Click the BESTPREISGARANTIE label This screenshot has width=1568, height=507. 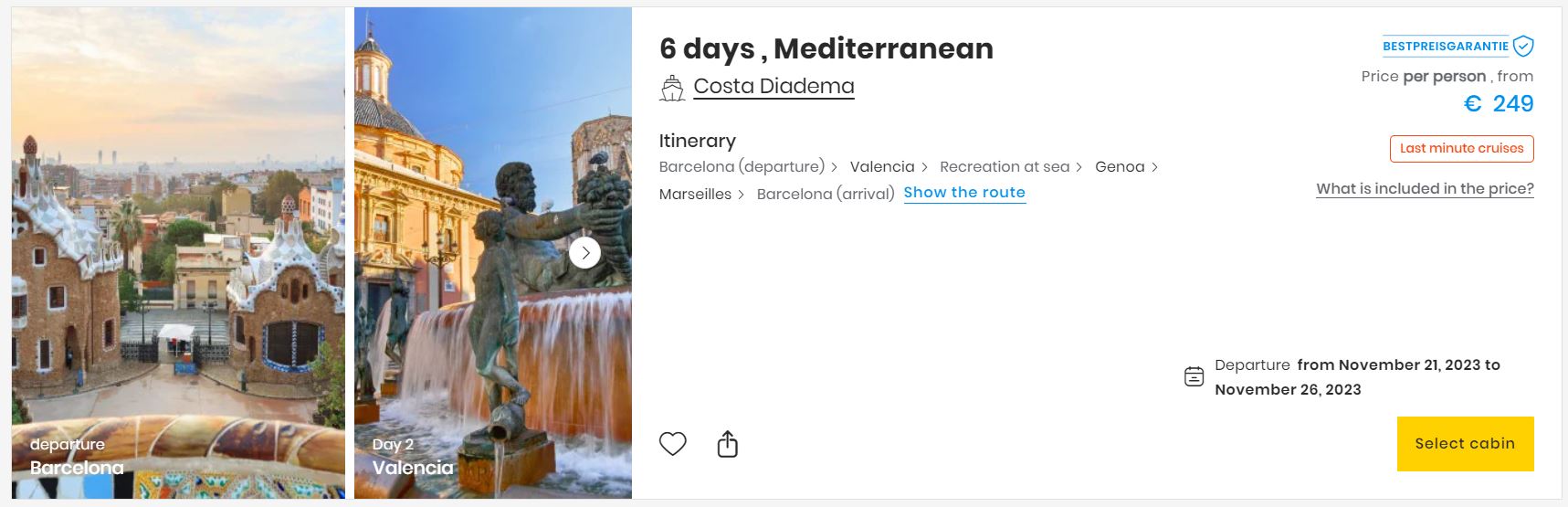coord(1445,46)
